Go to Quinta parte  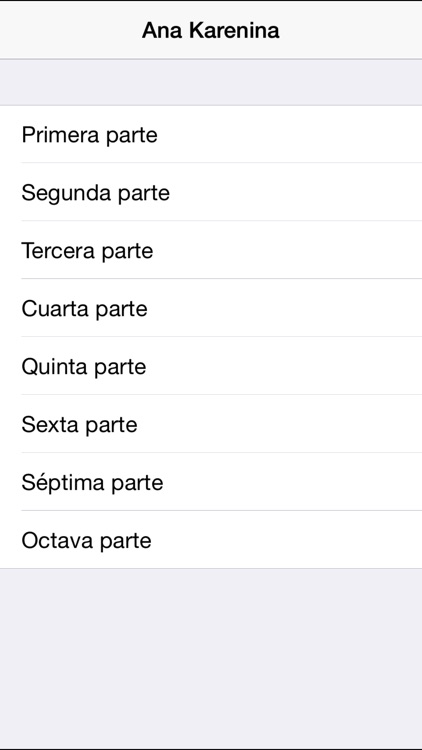(211, 366)
